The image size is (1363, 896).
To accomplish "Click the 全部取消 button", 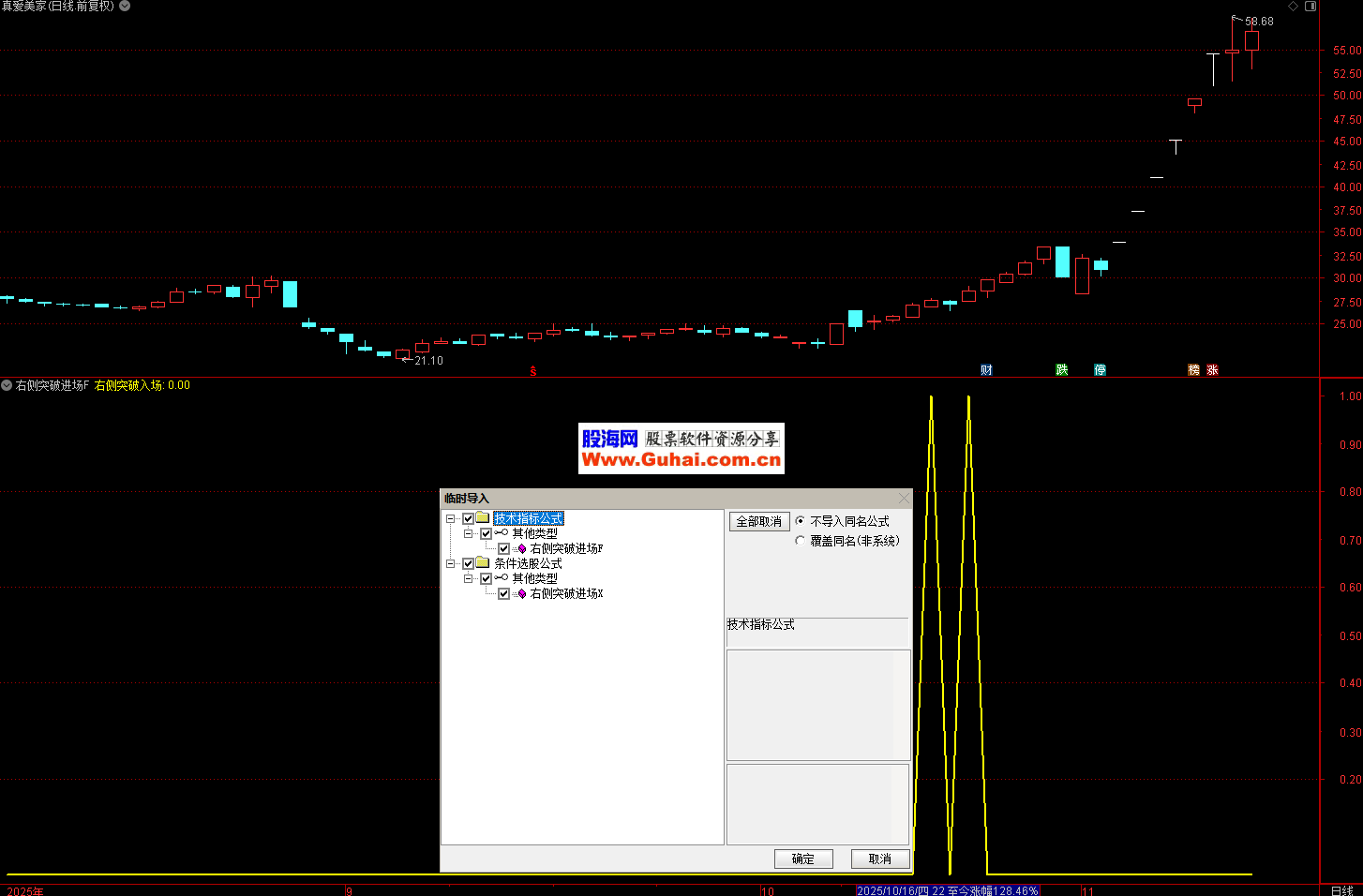I will 758,522.
